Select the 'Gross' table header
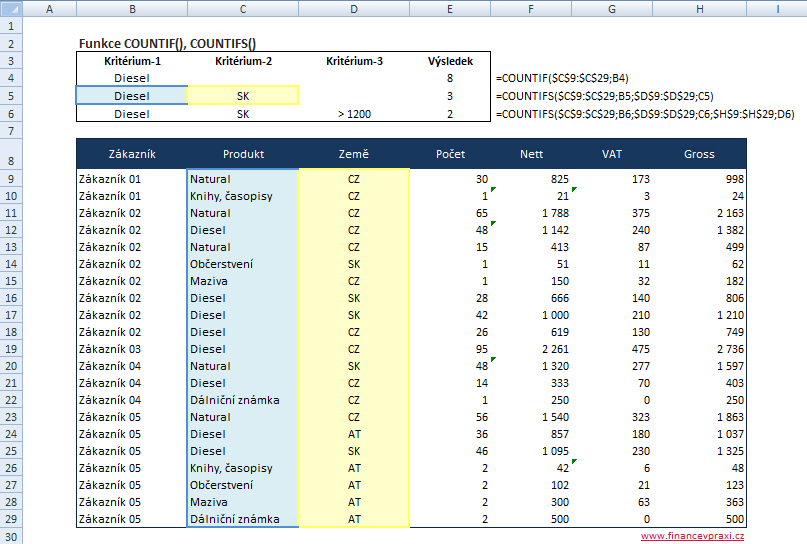The width and height of the screenshot is (807, 544). pos(699,154)
